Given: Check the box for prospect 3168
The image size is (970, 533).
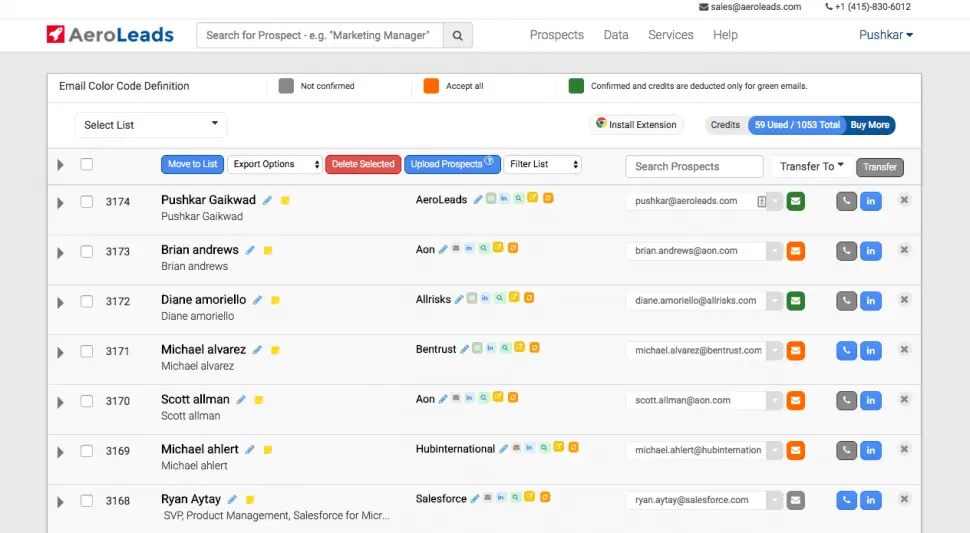Looking at the screenshot, I should 87,501.
